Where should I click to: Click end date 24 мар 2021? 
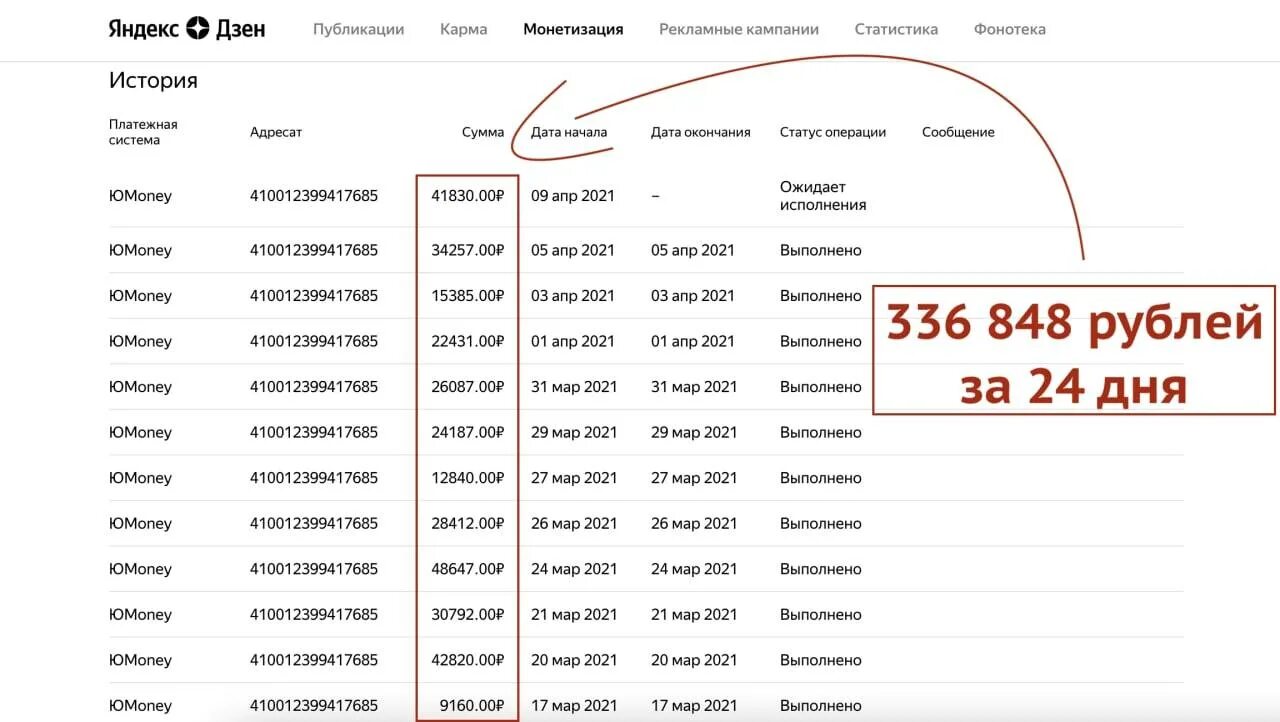coord(694,569)
